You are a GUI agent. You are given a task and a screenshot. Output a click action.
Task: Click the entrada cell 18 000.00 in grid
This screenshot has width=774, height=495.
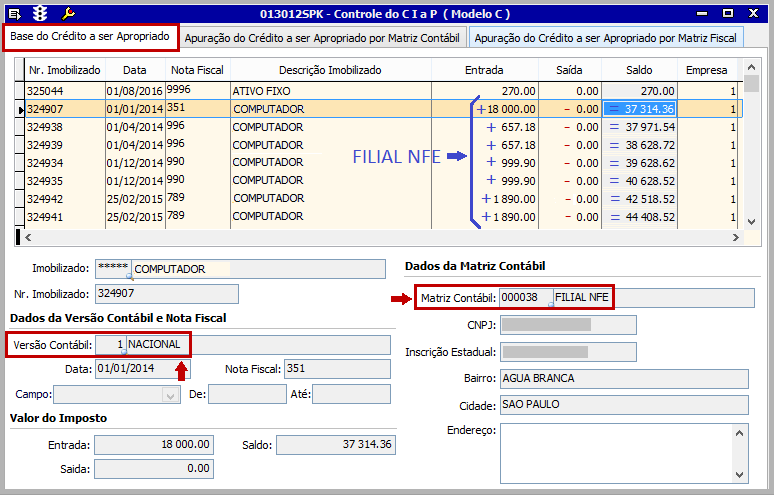(x=484, y=109)
